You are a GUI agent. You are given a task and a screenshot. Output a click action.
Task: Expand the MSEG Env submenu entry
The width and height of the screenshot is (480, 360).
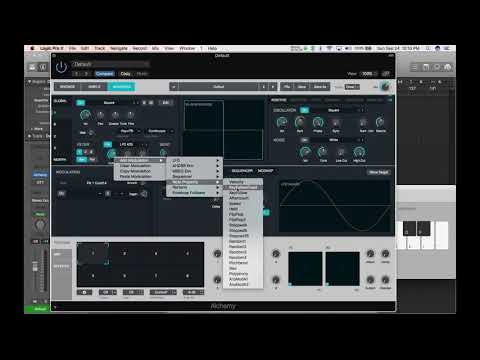(194, 171)
